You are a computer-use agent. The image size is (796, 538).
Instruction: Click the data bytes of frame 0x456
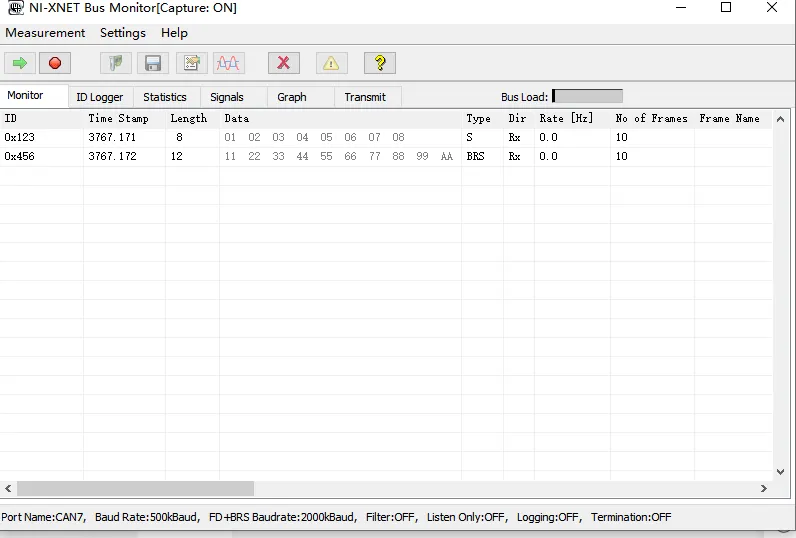pyautogui.click(x=339, y=156)
